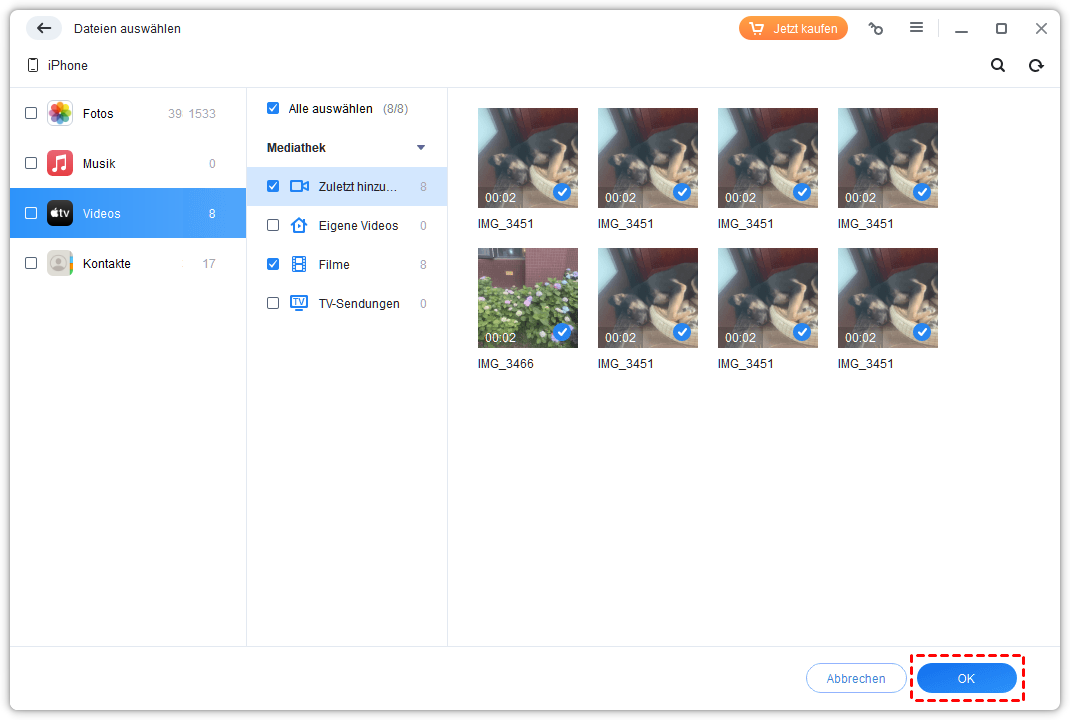Click the iPhone device label
Screen dimensions: 1070x720
[68, 66]
